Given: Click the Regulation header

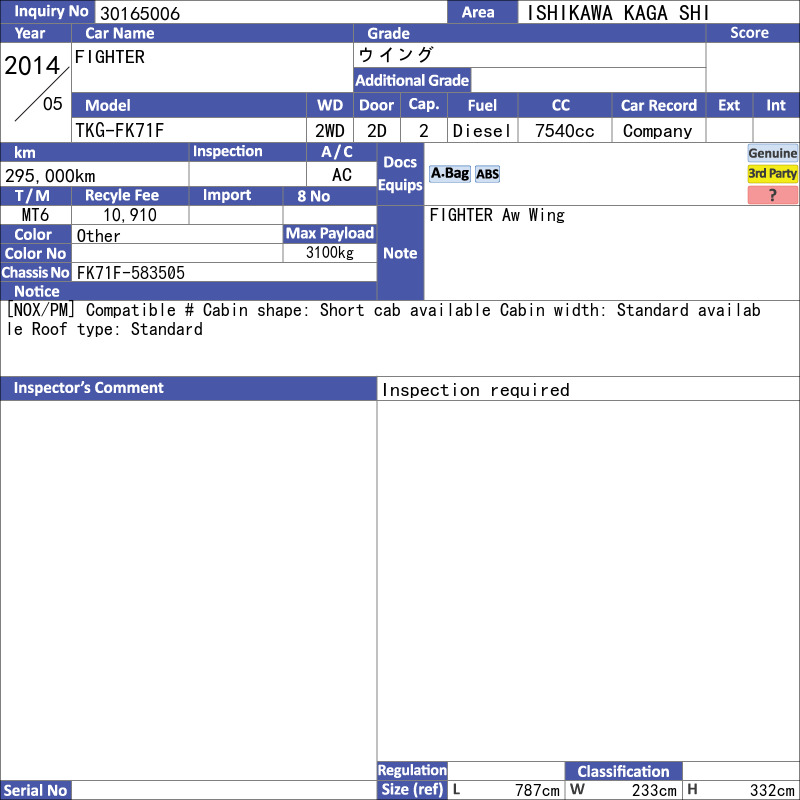Looking at the screenshot, I should pyautogui.click(x=412, y=770).
